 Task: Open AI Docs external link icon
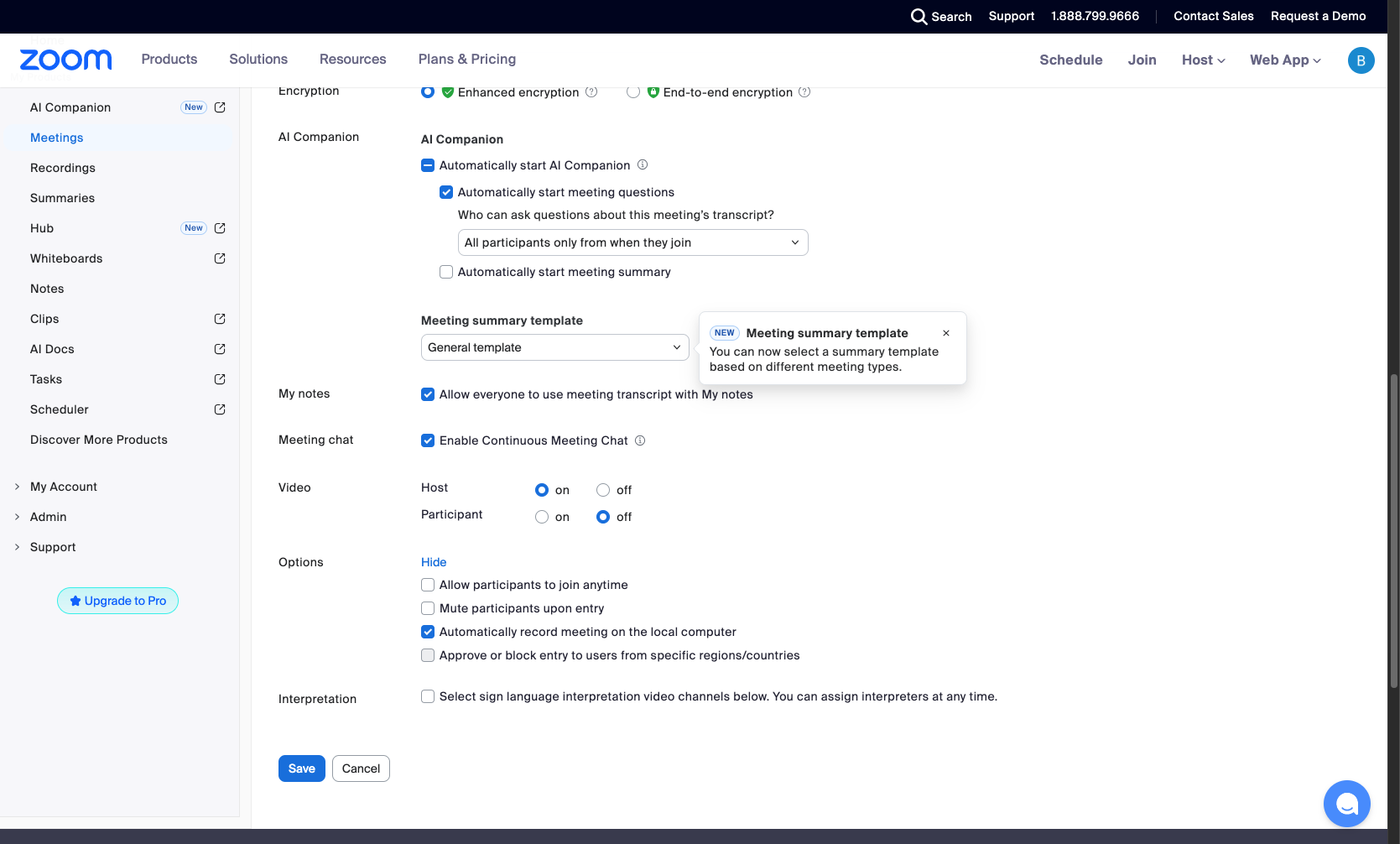point(220,349)
